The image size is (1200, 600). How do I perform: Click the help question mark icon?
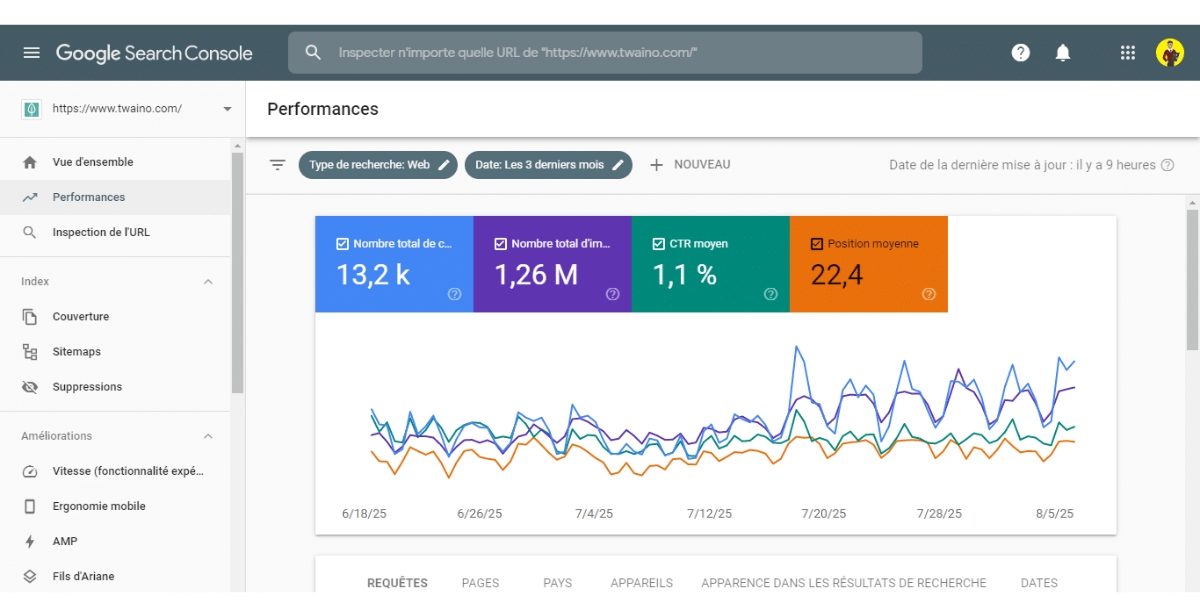pyautogui.click(x=1020, y=53)
